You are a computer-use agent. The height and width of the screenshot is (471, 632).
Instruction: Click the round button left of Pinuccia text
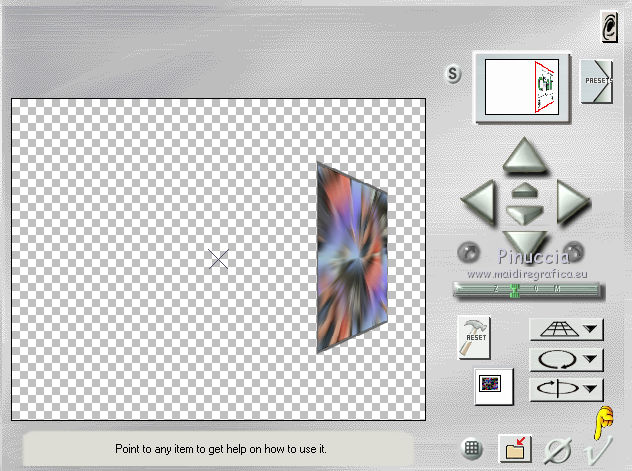(x=468, y=253)
